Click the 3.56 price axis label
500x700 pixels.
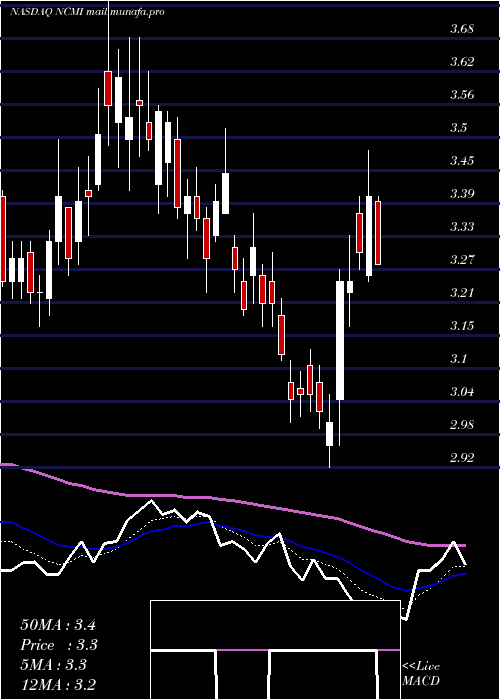[x=461, y=95]
